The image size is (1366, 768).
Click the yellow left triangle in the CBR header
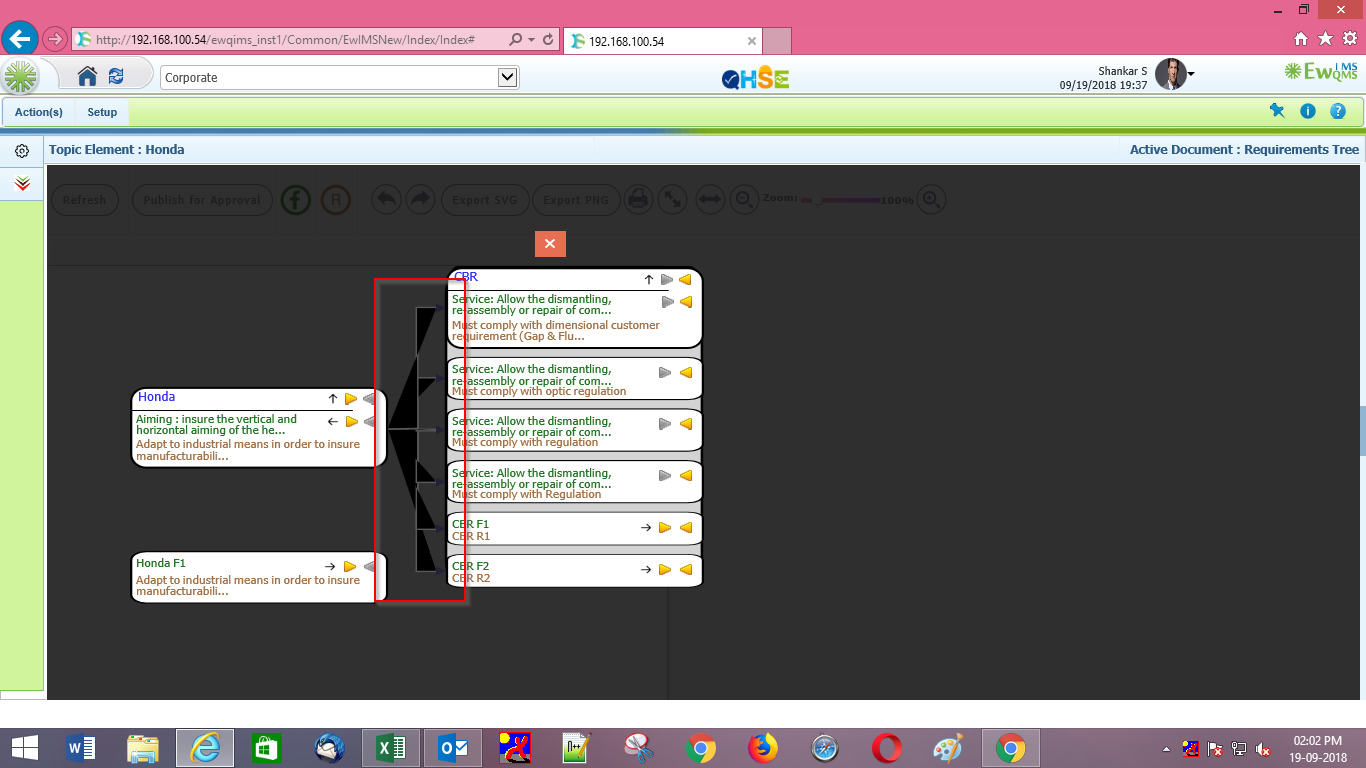685,279
